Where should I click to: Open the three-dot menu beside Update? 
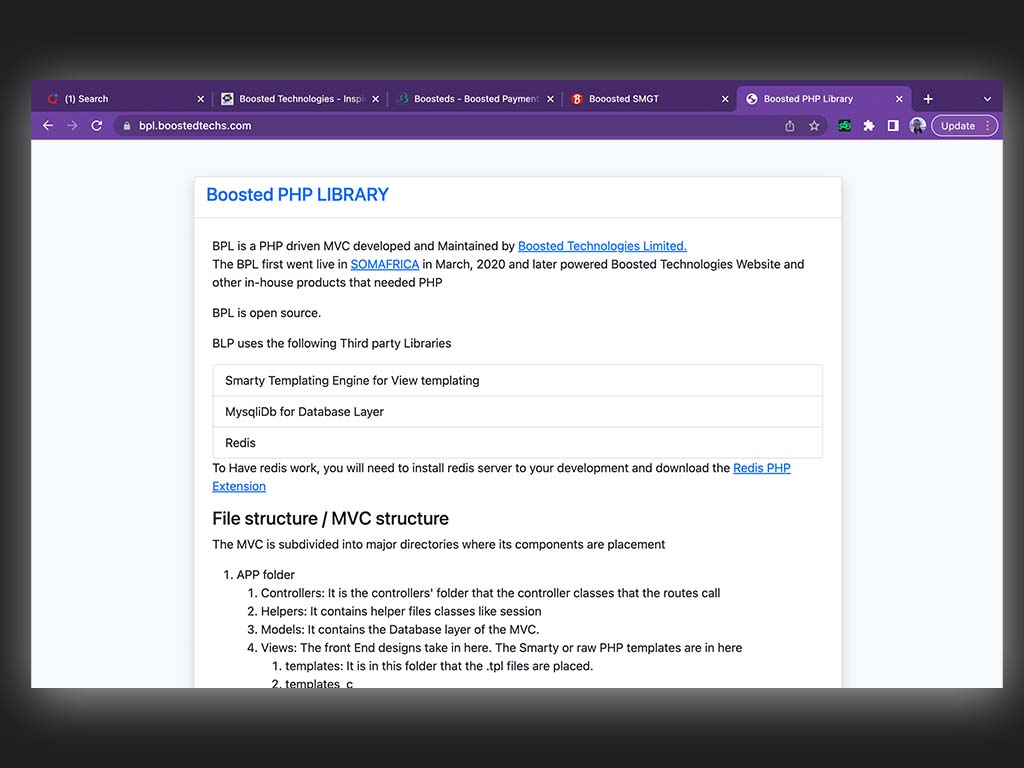(x=987, y=126)
